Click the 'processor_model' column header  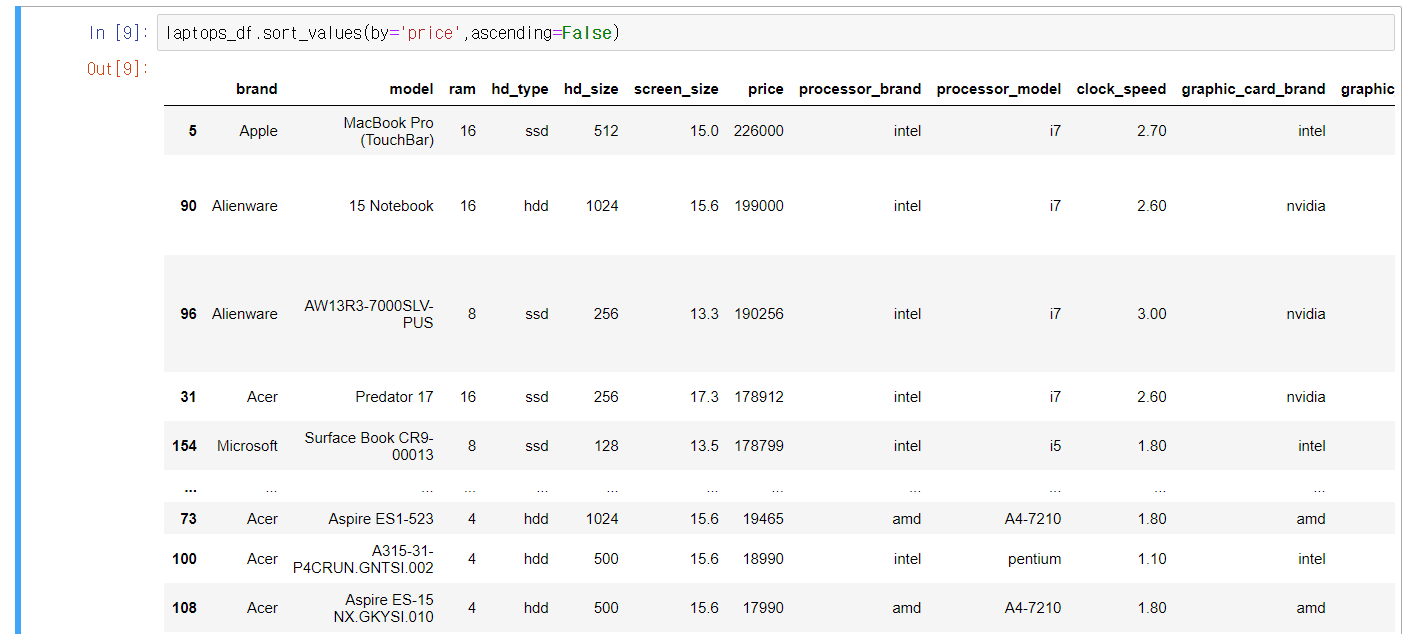tap(999, 89)
